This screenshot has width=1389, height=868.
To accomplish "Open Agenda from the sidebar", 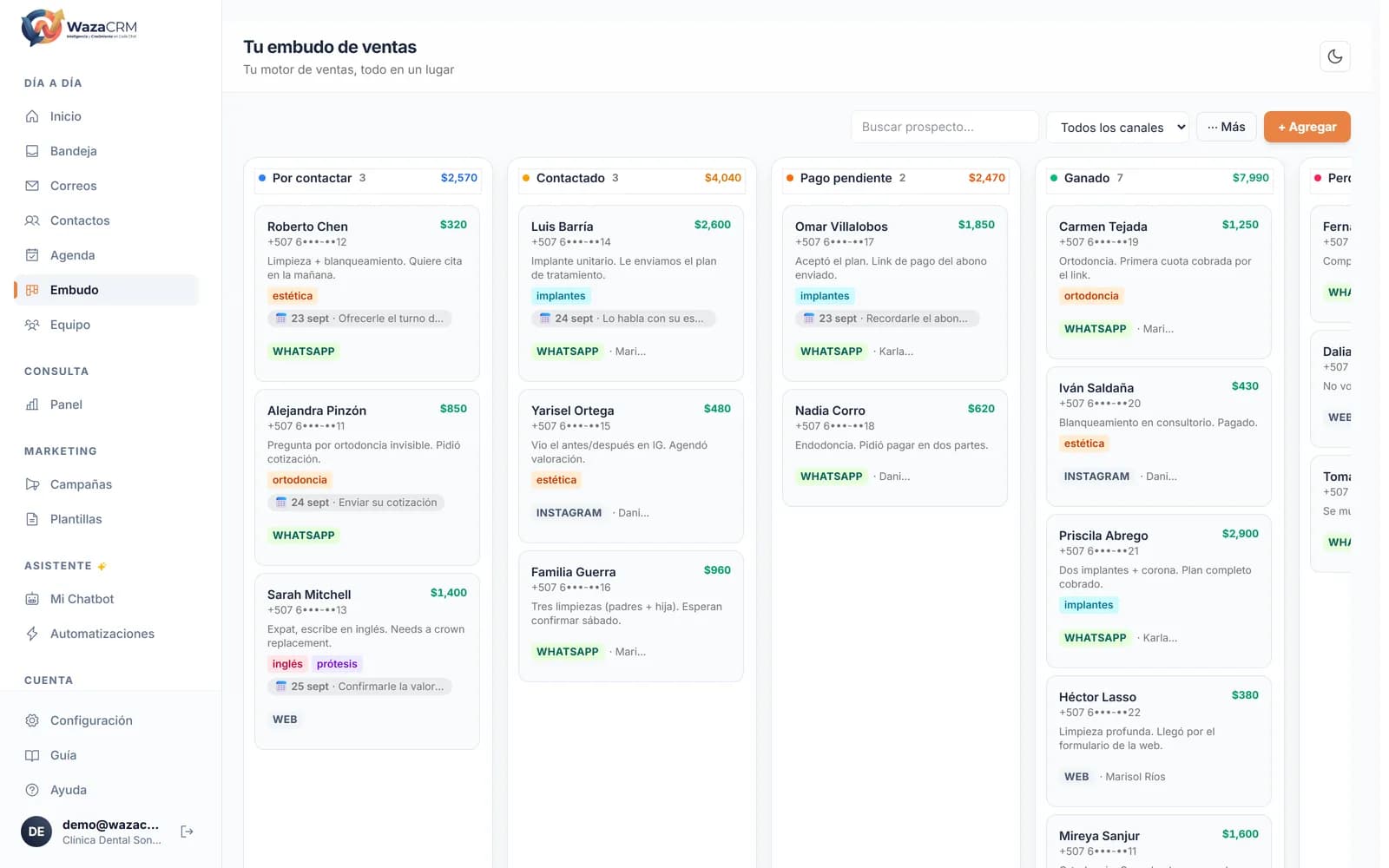I will (106, 255).
